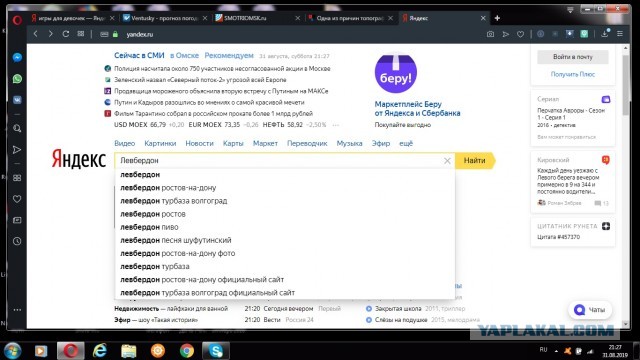Screen dimensions: 640x360
Task: Select suggestion левбердон ростов-на-дону
Action: click(285, 188)
